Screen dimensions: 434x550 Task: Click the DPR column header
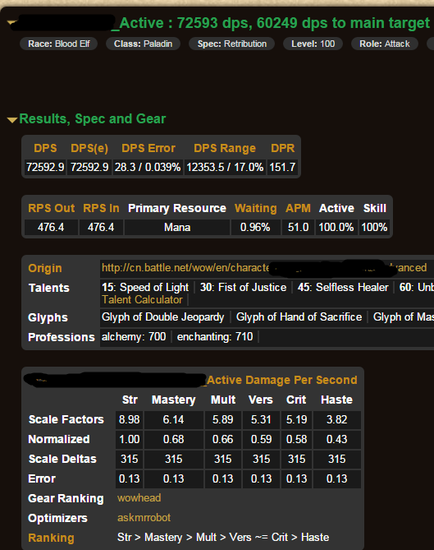[282, 148]
